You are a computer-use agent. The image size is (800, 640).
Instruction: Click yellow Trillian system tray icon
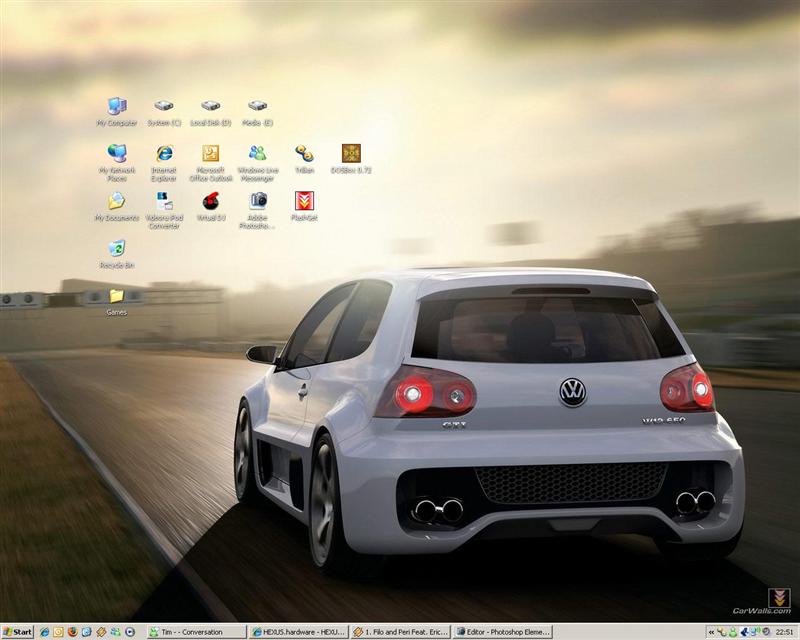721,632
